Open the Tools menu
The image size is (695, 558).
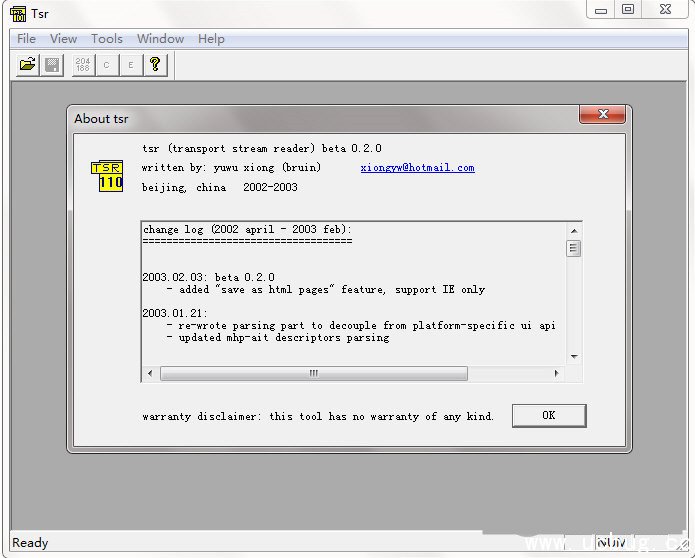pyautogui.click(x=107, y=39)
